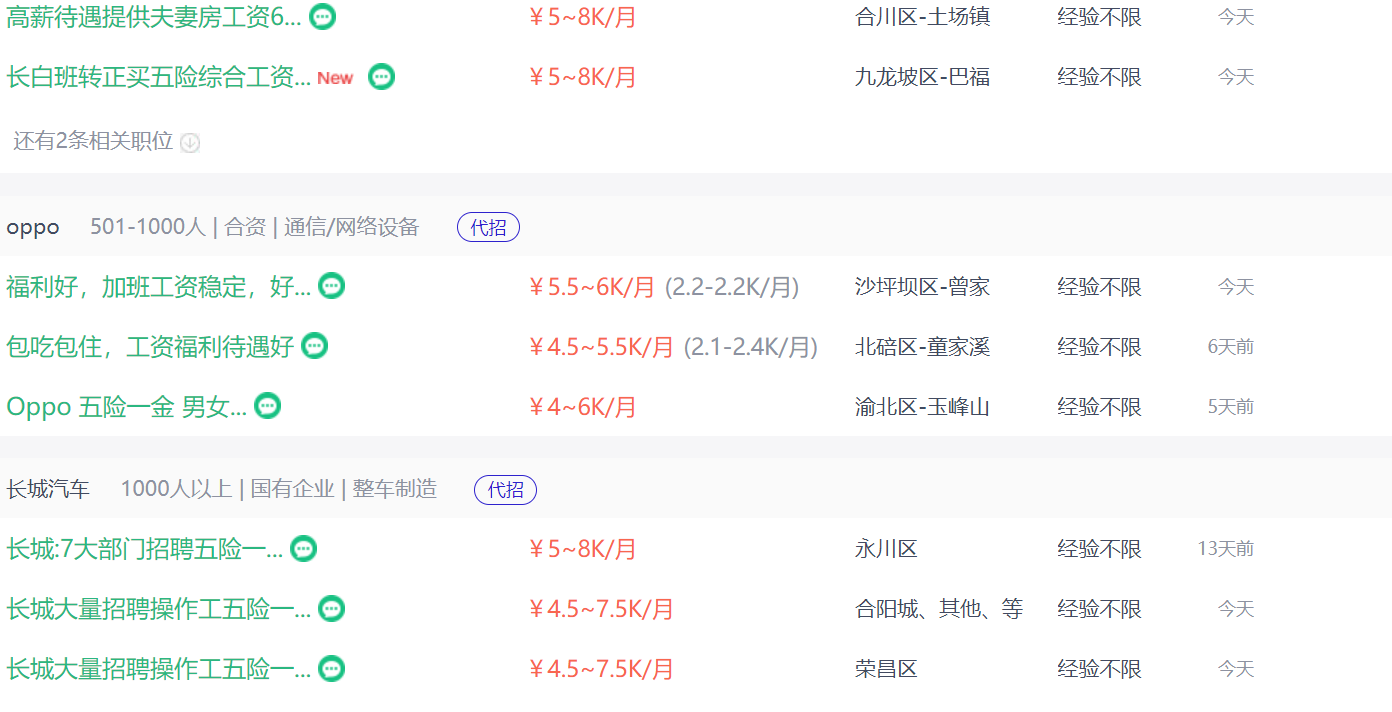This screenshot has width=1392, height=712.
Task: Click chat icon next to 长白班转正买五险 New job
Action: tap(381, 77)
